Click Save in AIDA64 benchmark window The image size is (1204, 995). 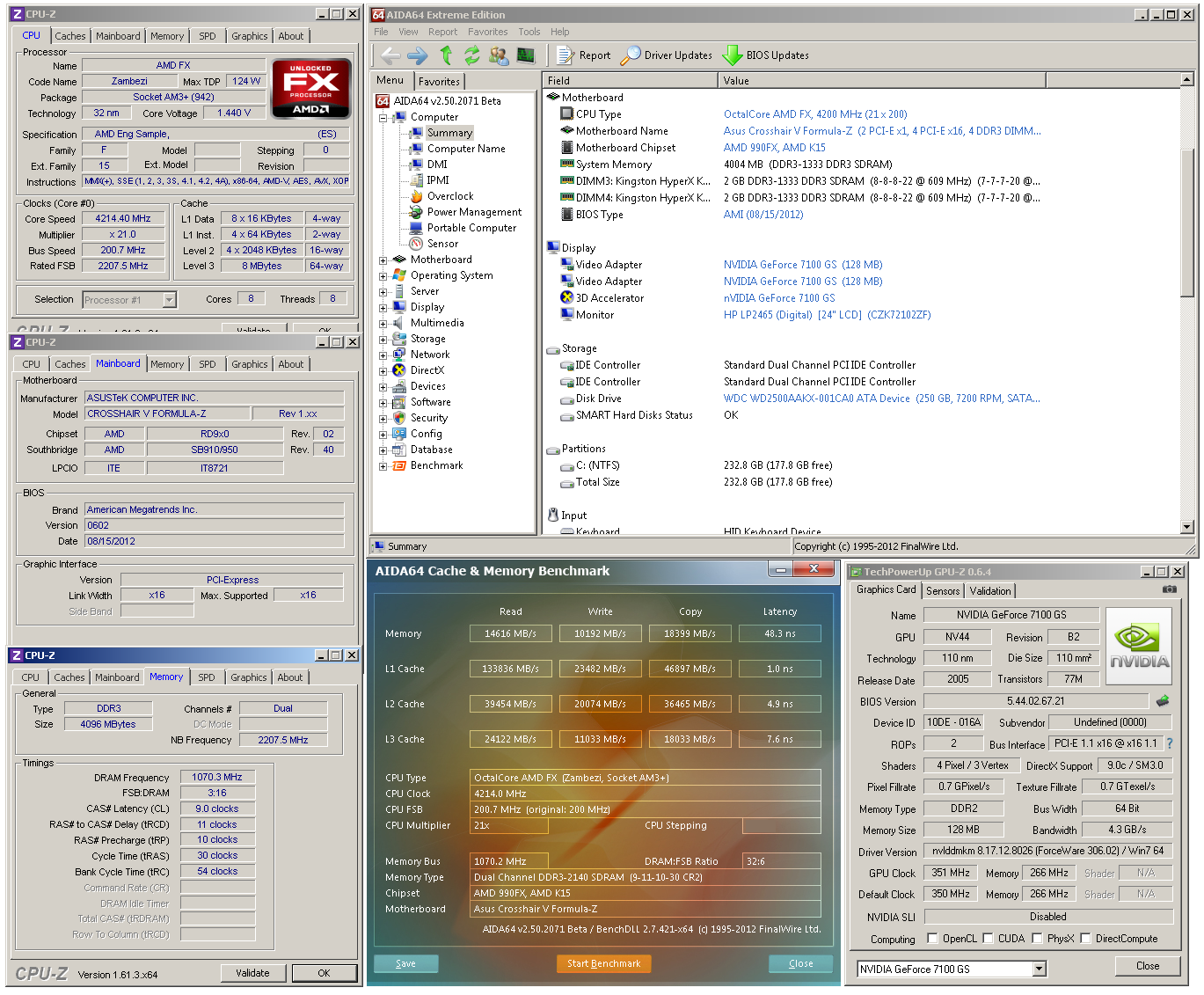[405, 963]
